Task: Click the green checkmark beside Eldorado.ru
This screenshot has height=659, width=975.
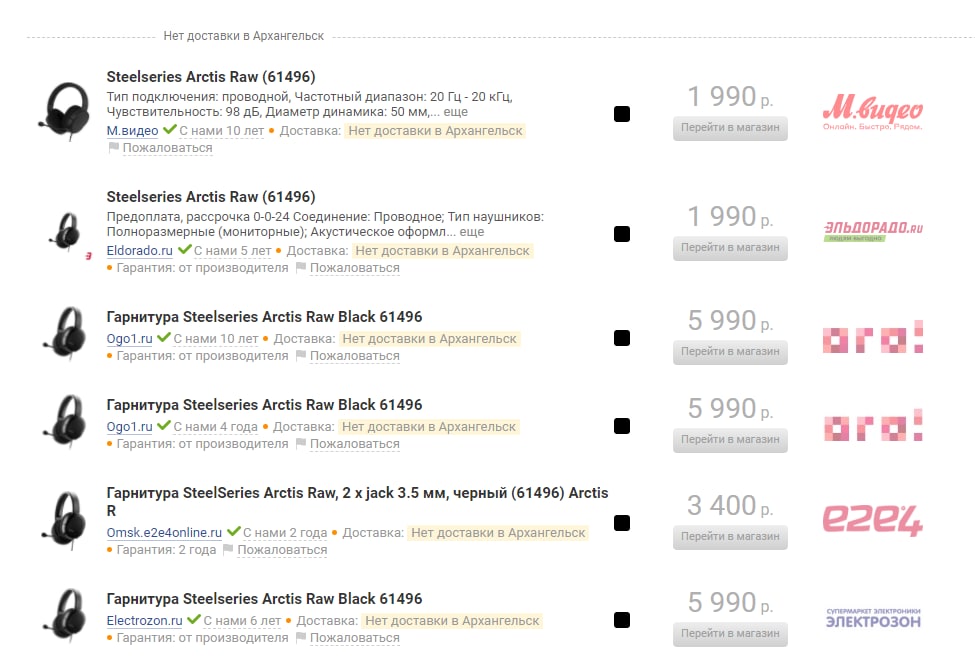Action: click(185, 250)
